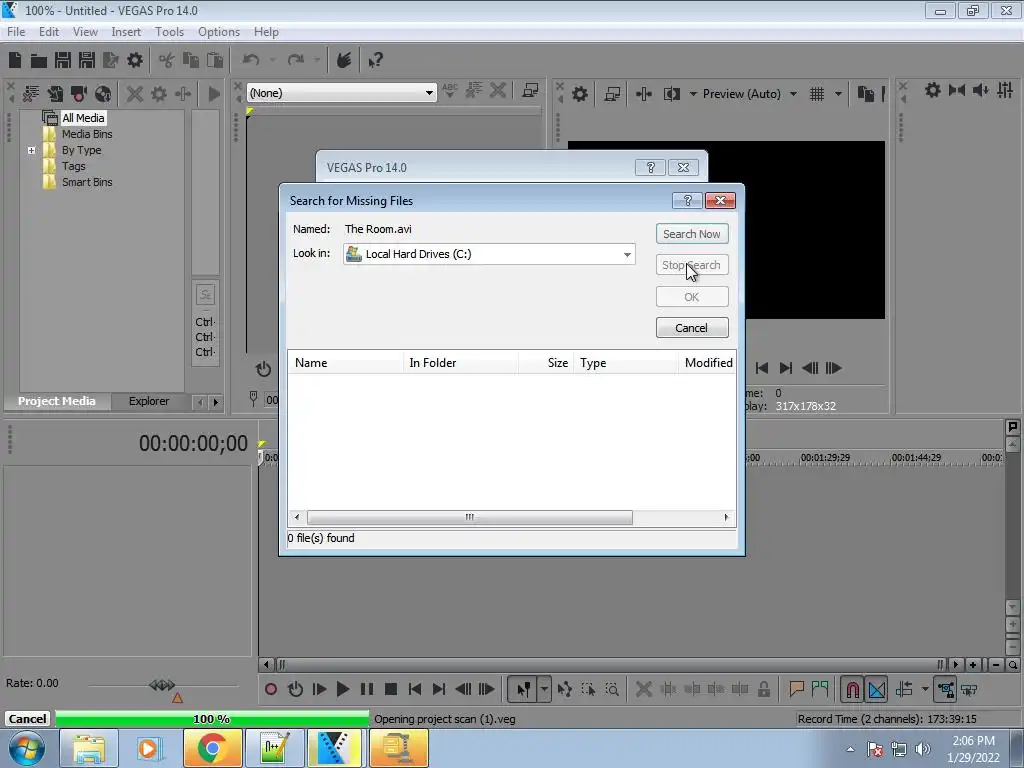Viewport: 1024px width, 768px height.
Task: Click Remove unused media icon
Action: click(x=31, y=93)
